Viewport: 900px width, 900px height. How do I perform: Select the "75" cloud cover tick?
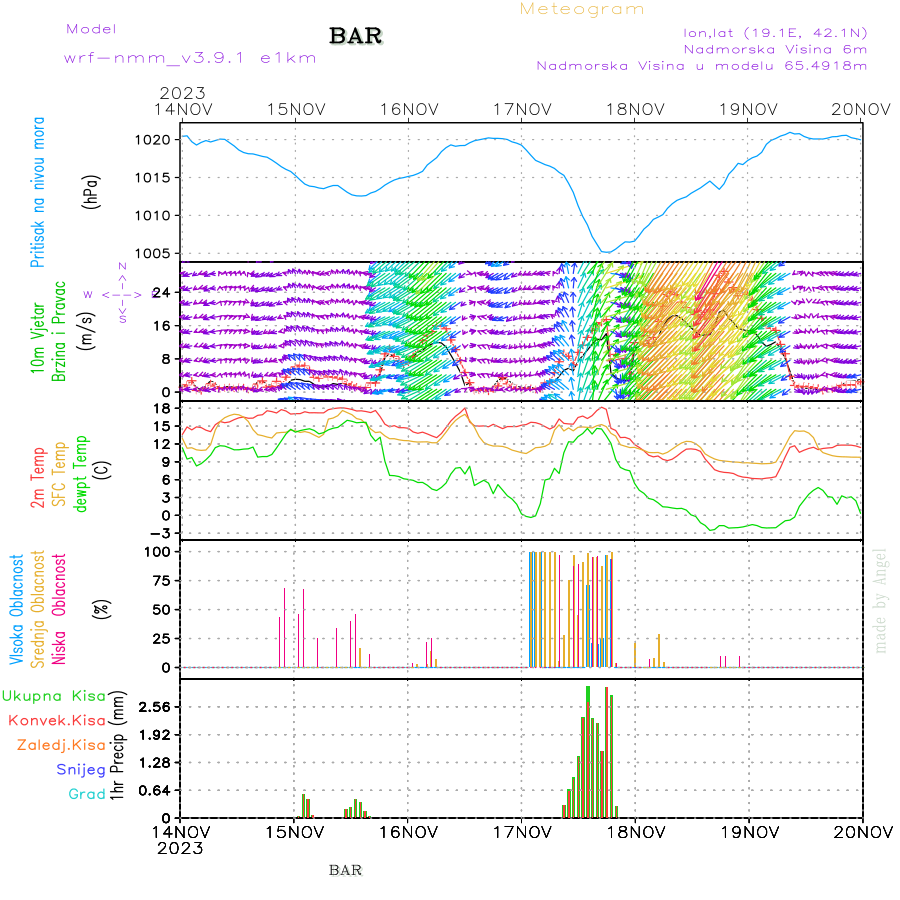pos(162,581)
